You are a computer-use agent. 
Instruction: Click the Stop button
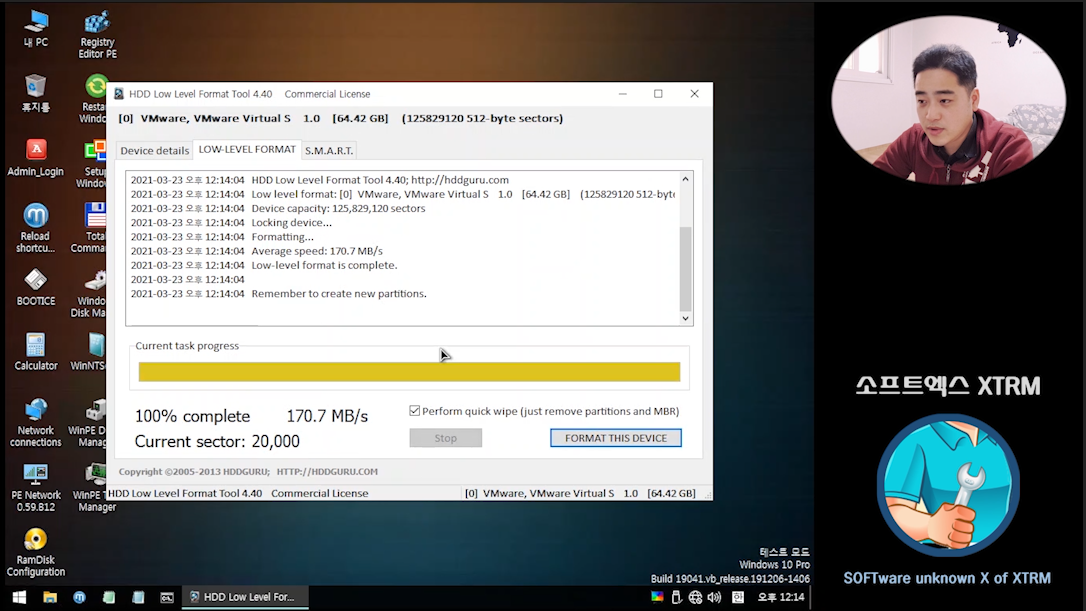(445, 438)
